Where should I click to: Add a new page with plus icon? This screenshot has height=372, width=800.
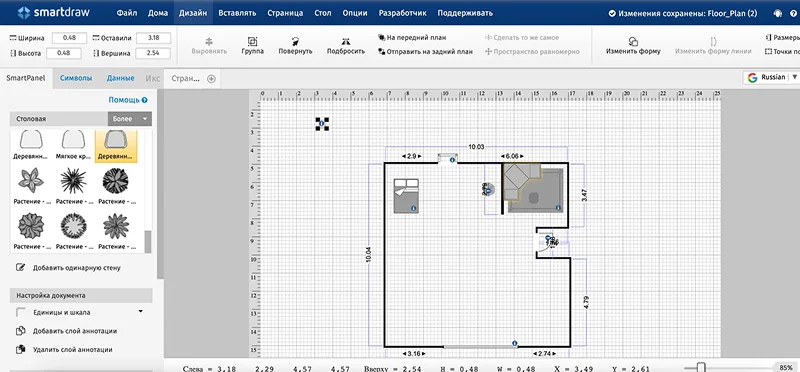[211, 79]
